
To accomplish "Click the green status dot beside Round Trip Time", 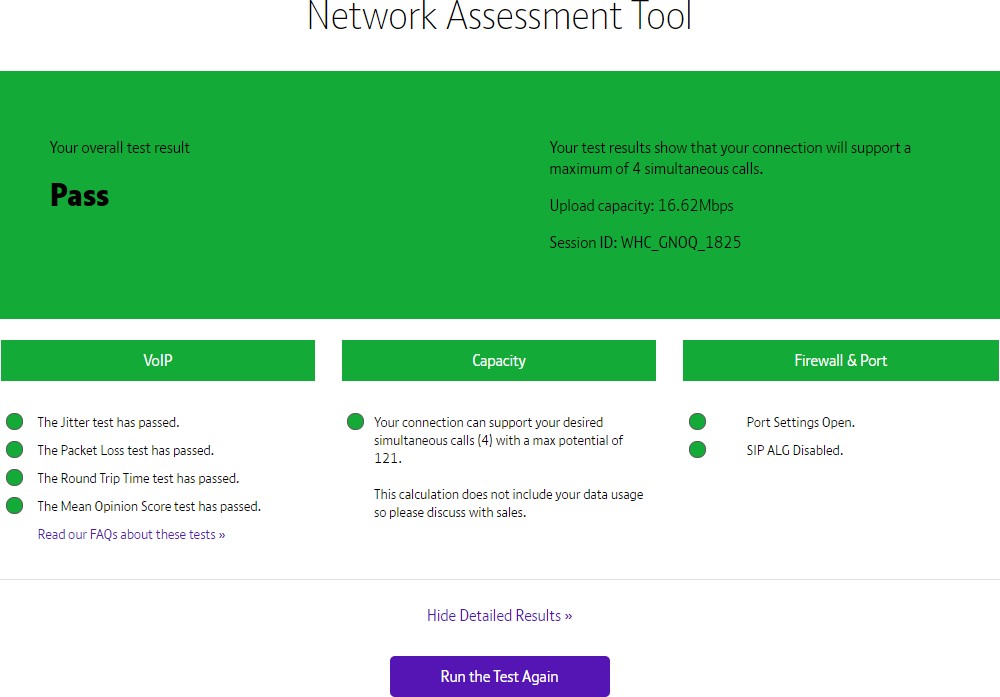I will [x=15, y=478].
